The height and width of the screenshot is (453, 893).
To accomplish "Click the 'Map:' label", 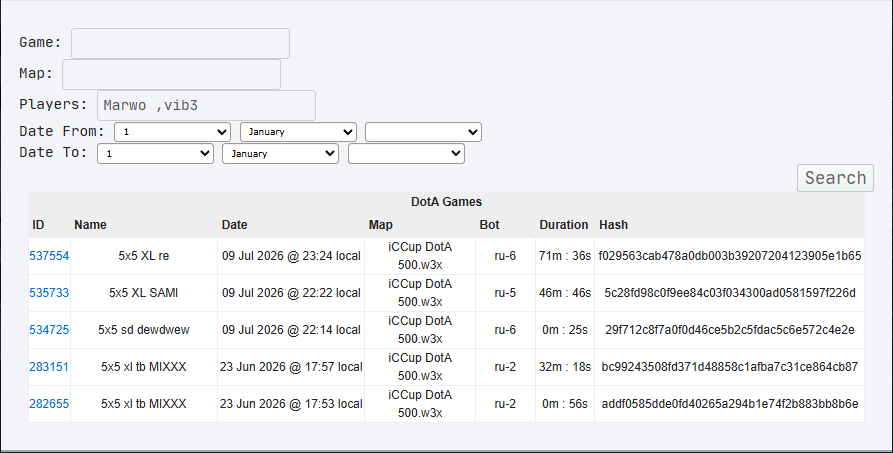I will pos(36,74).
